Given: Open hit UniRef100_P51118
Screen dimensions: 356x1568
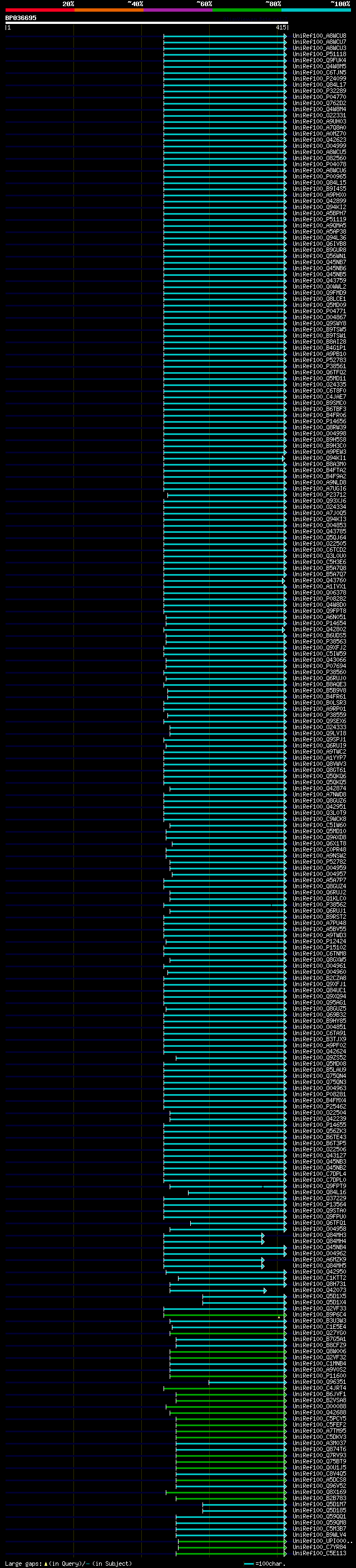Looking at the screenshot, I should (x=319, y=54).
